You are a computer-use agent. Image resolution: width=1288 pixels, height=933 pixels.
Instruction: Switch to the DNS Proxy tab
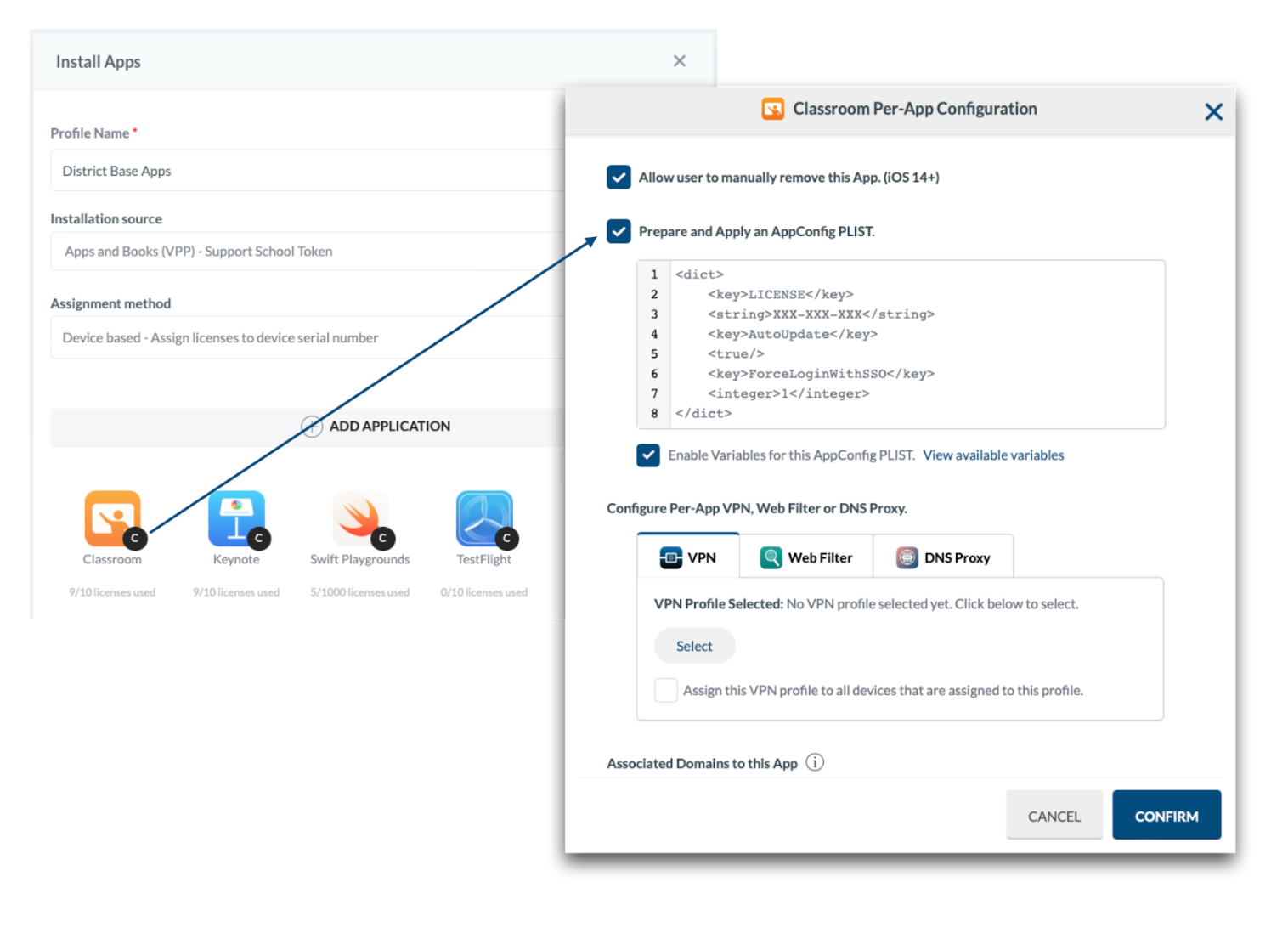pyautogui.click(x=943, y=557)
